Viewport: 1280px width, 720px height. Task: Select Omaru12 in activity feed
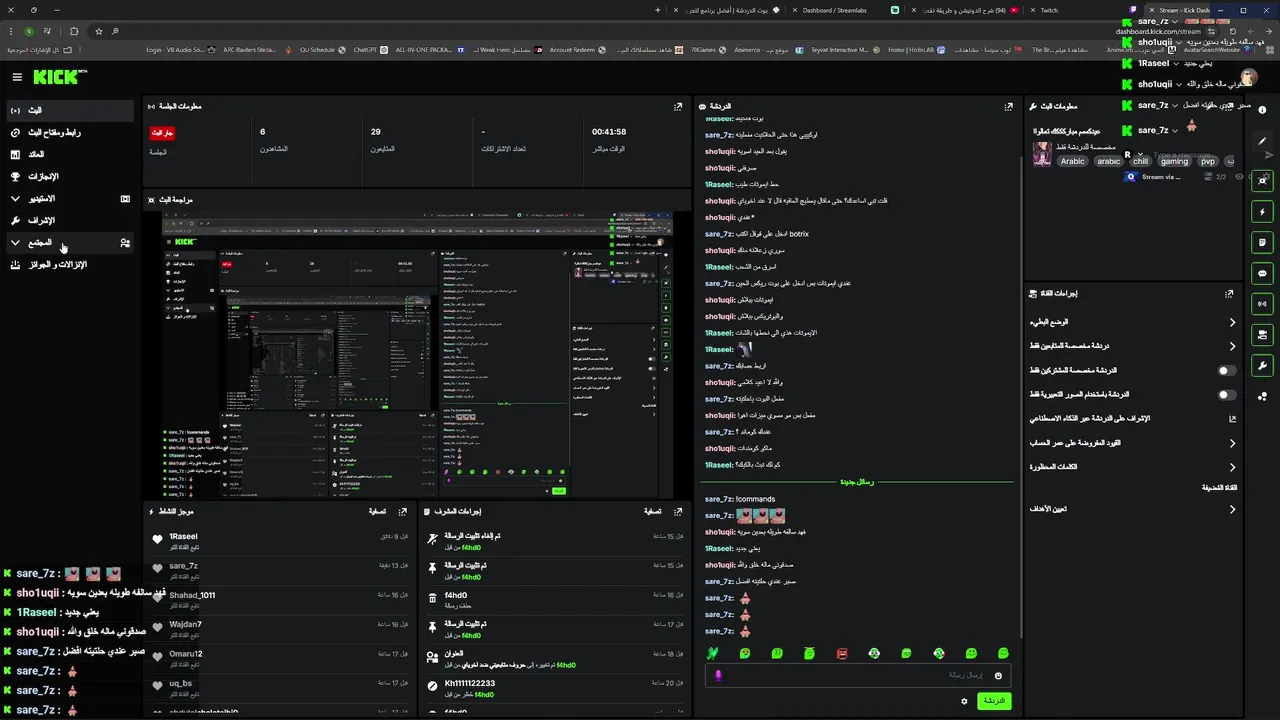tap(185, 654)
